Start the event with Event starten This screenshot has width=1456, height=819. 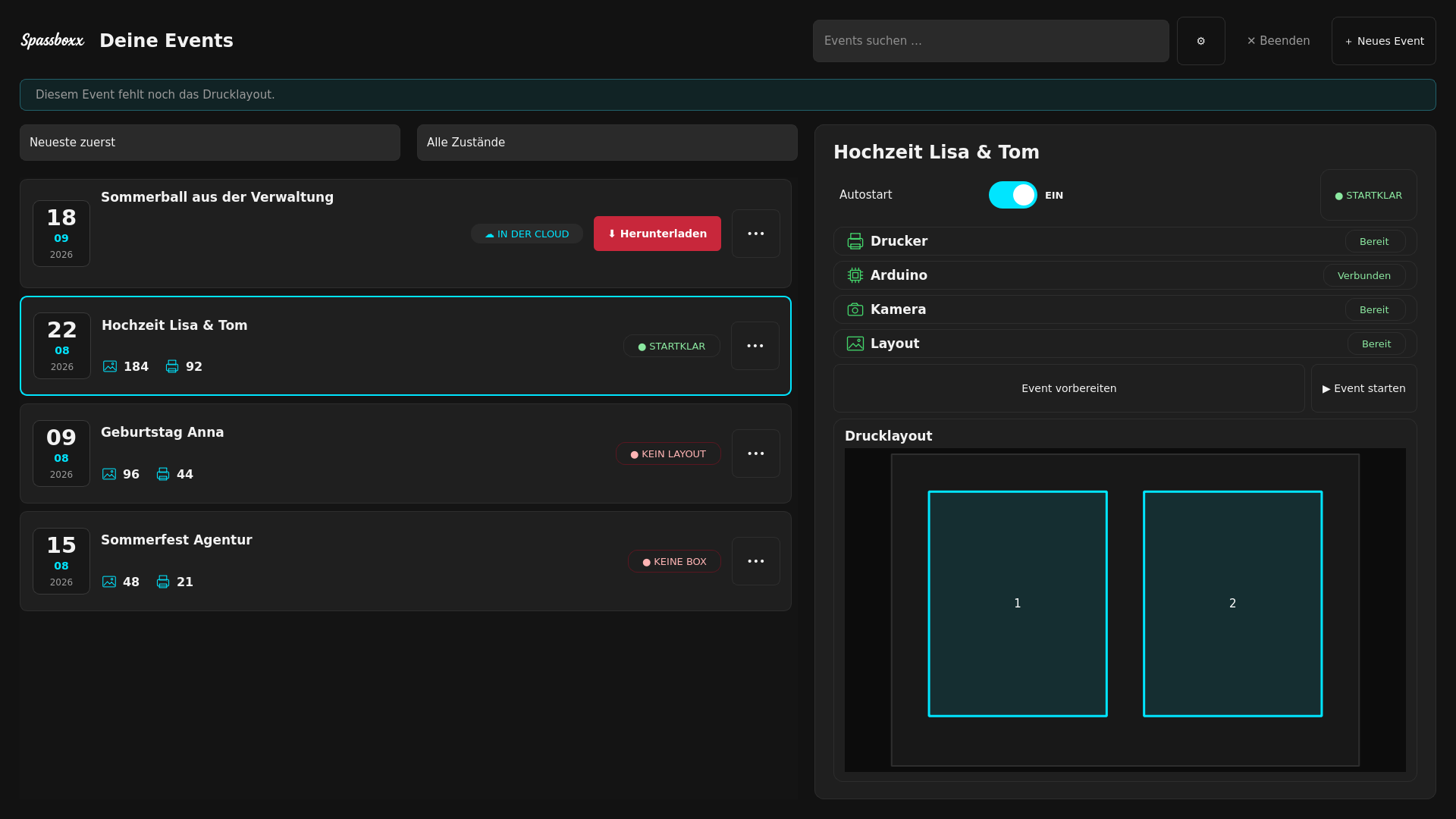[1363, 388]
